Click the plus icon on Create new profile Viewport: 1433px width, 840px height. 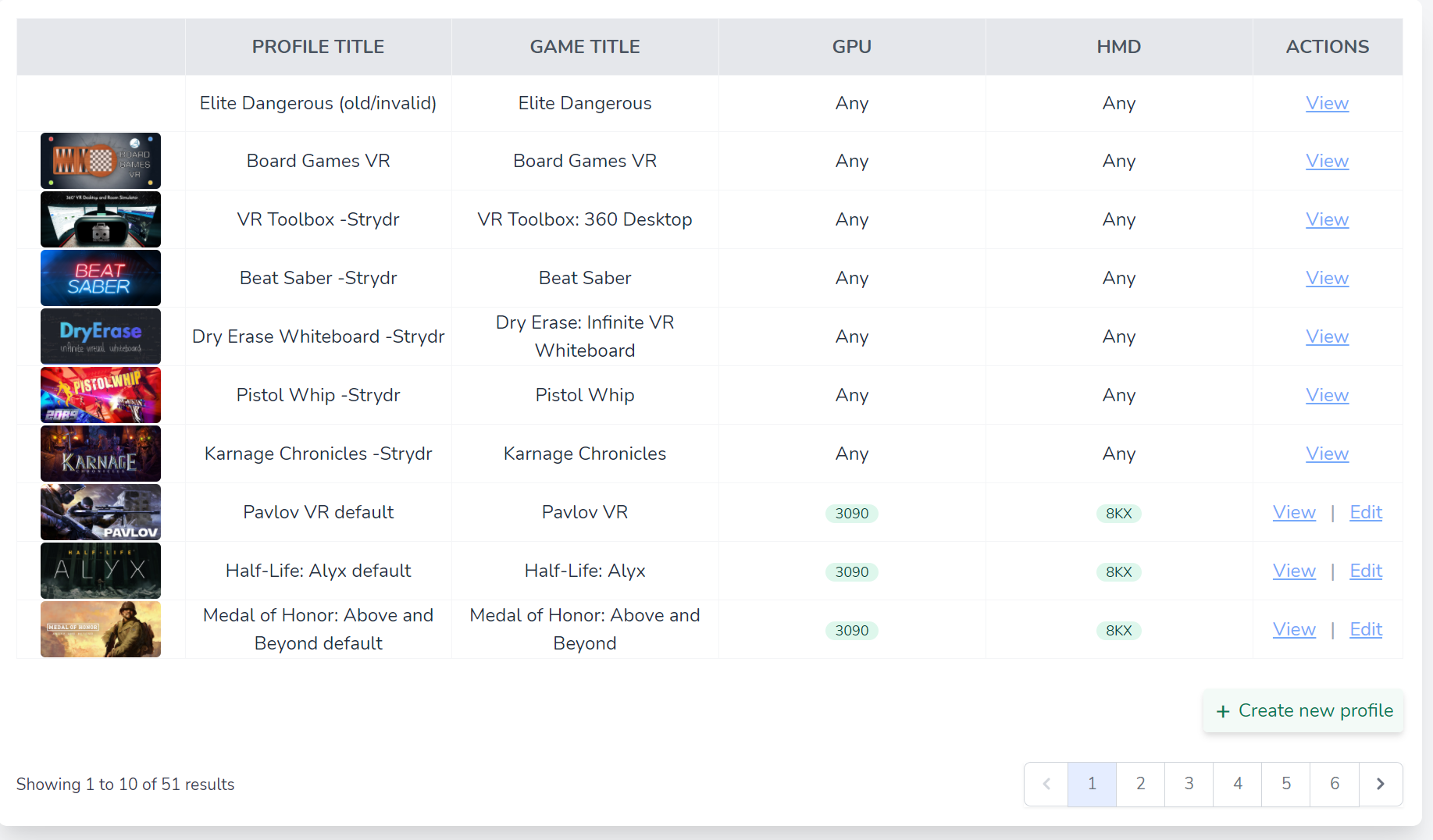tap(1223, 711)
